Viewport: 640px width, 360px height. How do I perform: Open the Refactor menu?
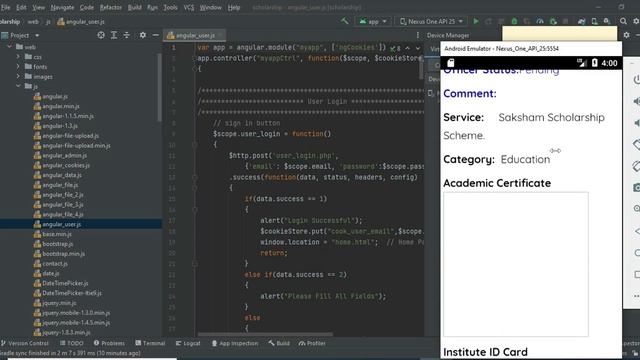(111, 7)
